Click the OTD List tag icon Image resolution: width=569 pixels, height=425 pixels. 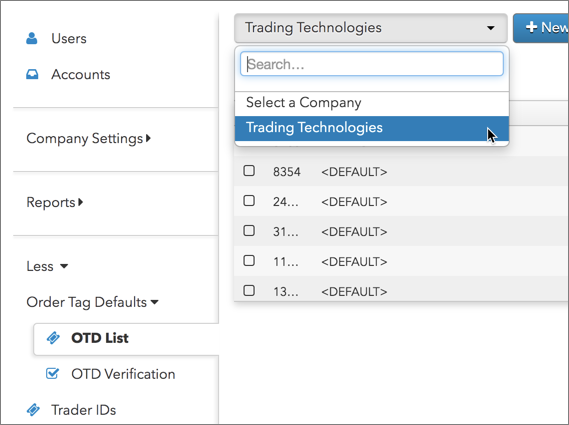coord(53,338)
